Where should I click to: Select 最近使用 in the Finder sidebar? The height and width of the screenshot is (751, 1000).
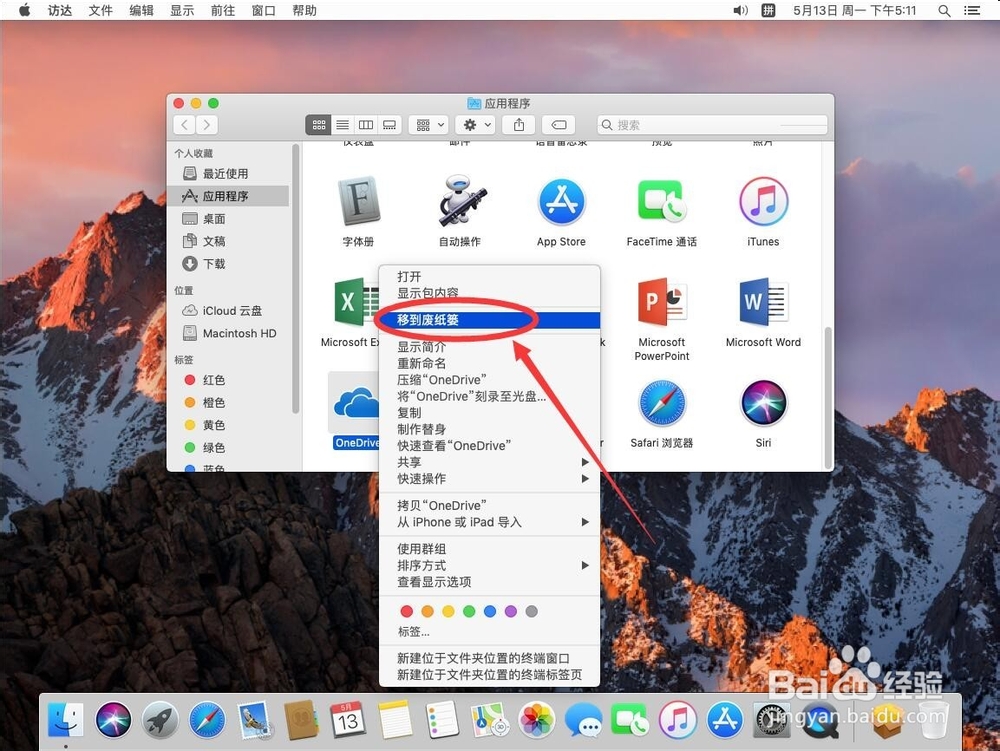pyautogui.click(x=230, y=173)
